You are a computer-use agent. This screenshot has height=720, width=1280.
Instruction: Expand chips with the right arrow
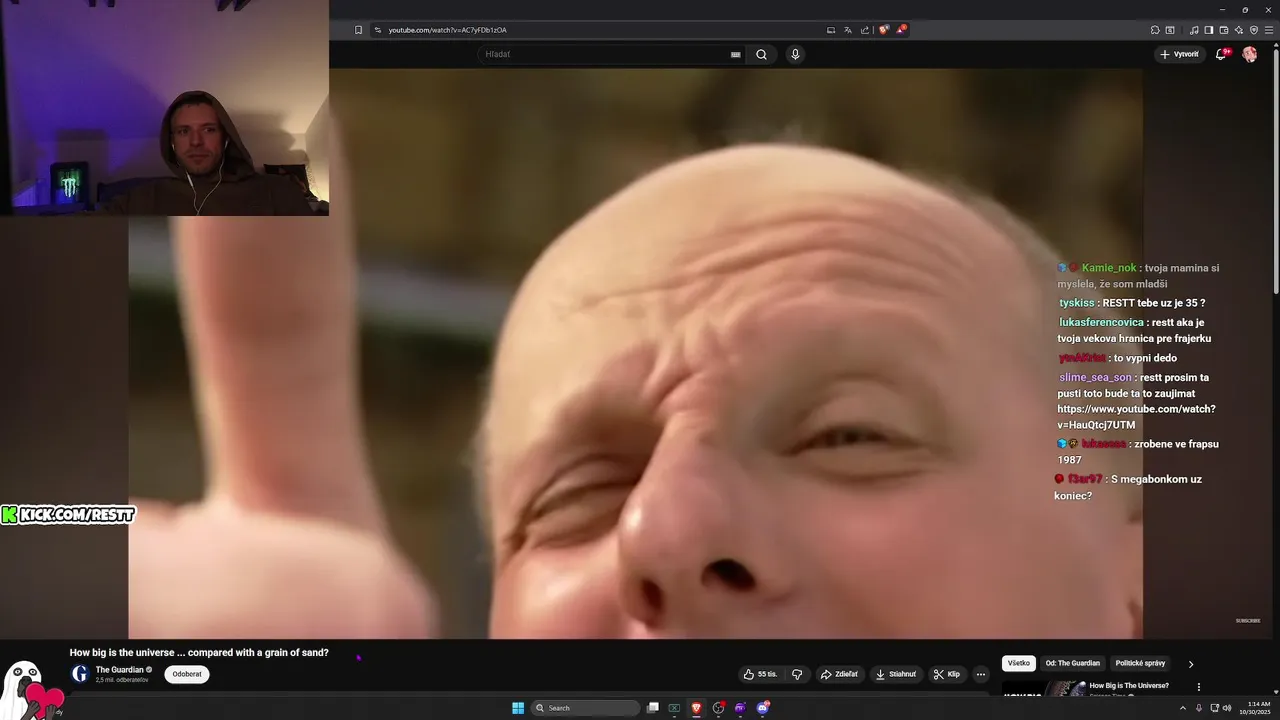[x=1190, y=664]
